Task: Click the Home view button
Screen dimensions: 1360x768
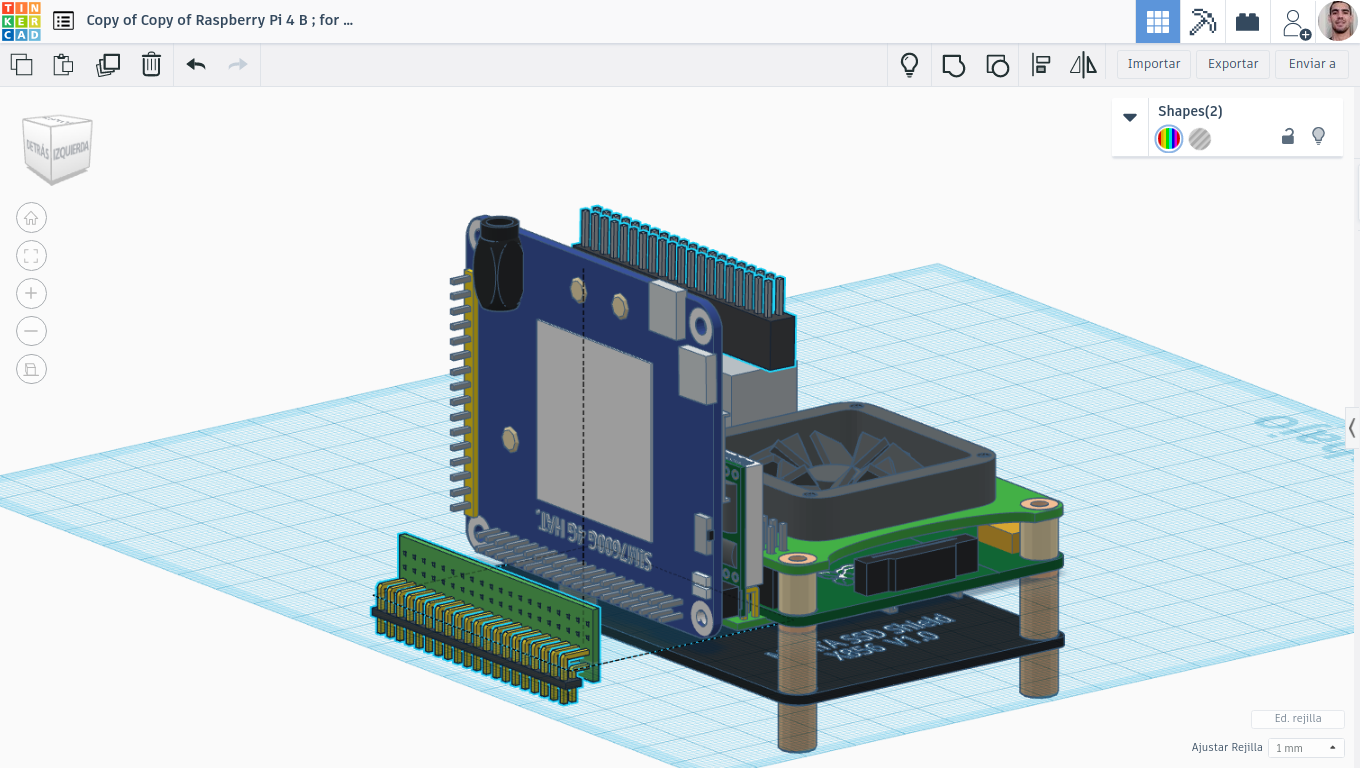Action: [31, 218]
